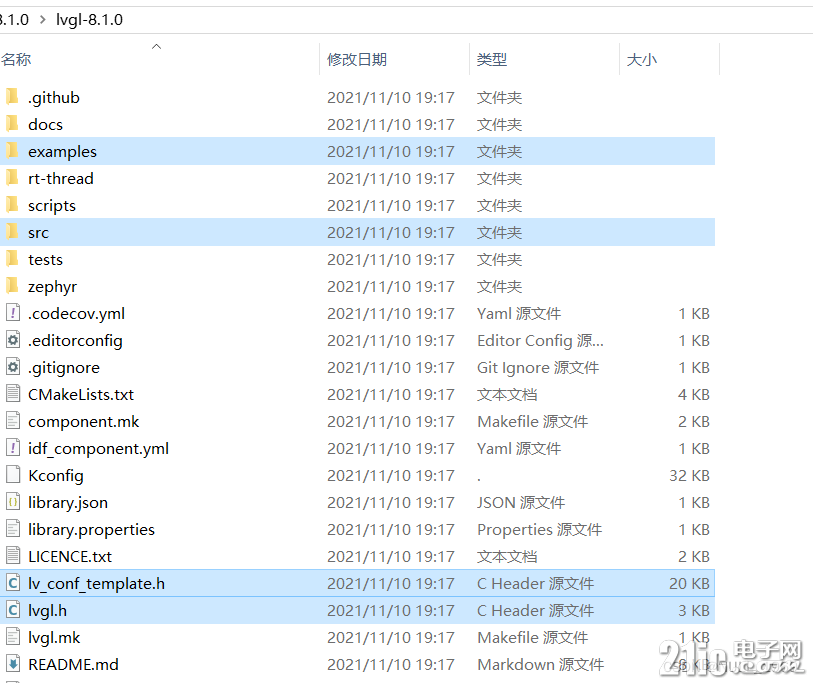Screen dimensions: 813x683
Task: Select the library.json file name
Action: (x=68, y=502)
